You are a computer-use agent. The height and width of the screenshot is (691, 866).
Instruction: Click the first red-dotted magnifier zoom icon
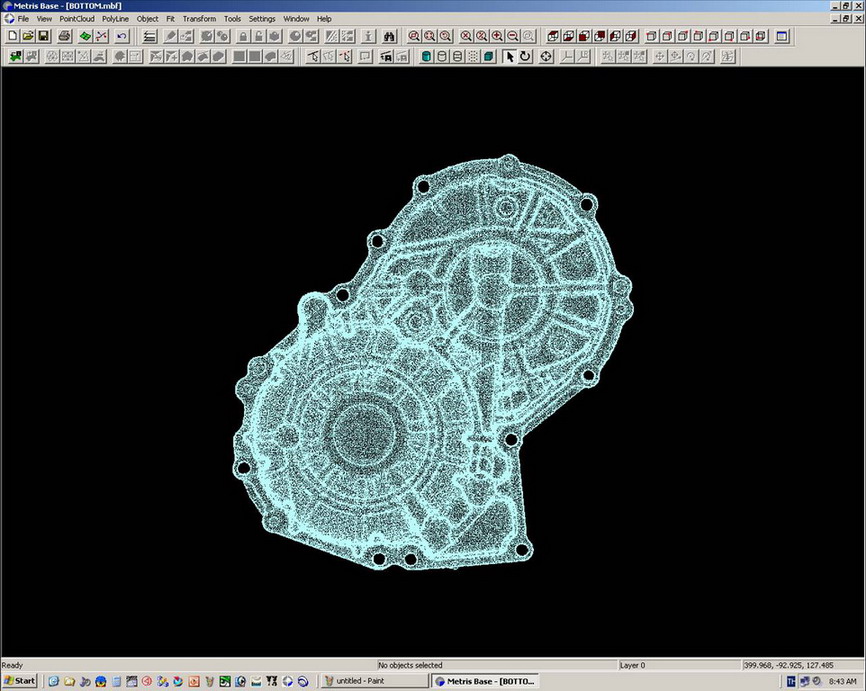414,36
